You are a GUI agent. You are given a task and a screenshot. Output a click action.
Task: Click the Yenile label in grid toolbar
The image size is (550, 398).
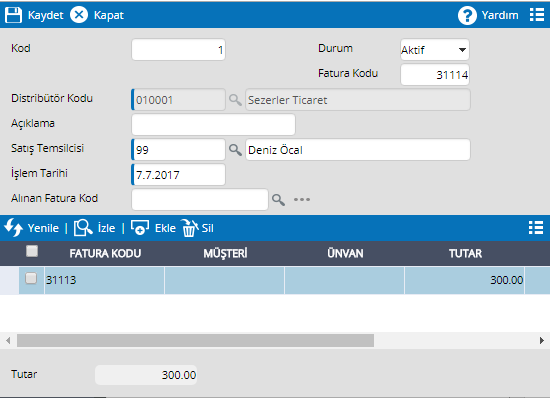[43, 228]
